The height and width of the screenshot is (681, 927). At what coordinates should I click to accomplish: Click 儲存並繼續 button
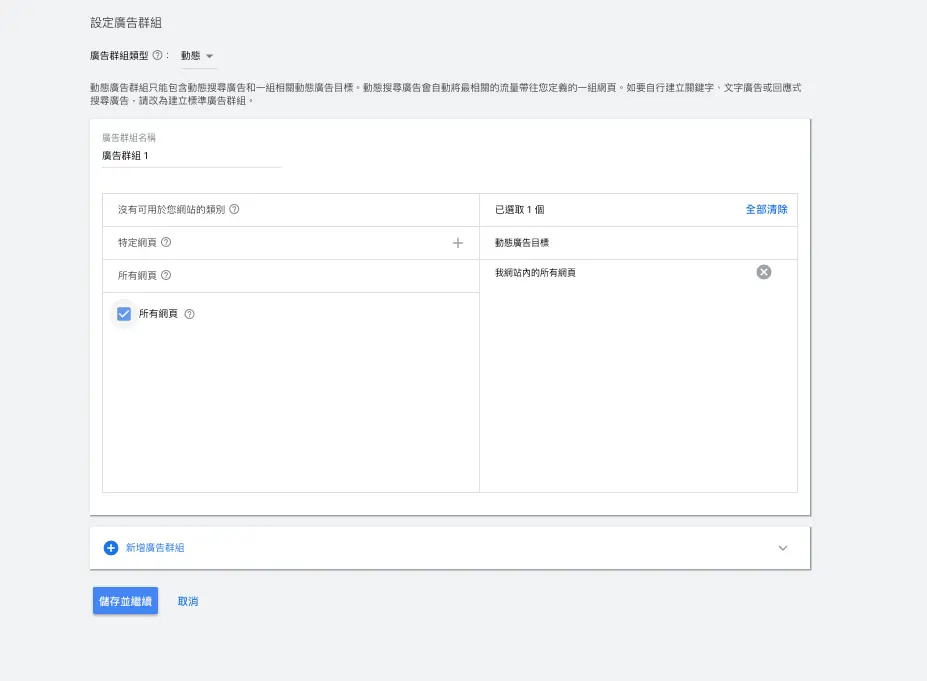125,601
